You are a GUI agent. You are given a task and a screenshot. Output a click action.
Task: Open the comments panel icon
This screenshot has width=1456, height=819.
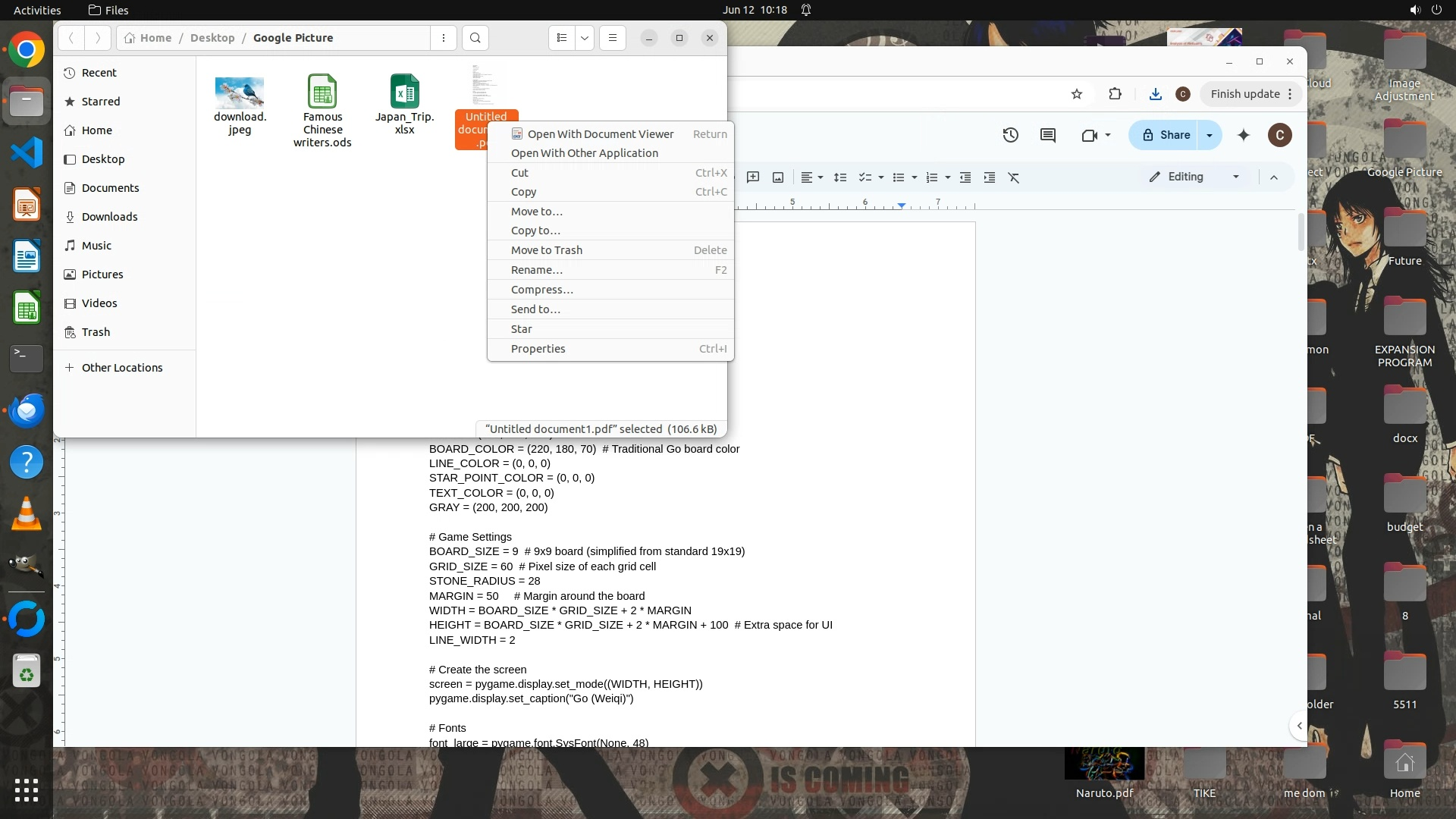[1048, 135]
